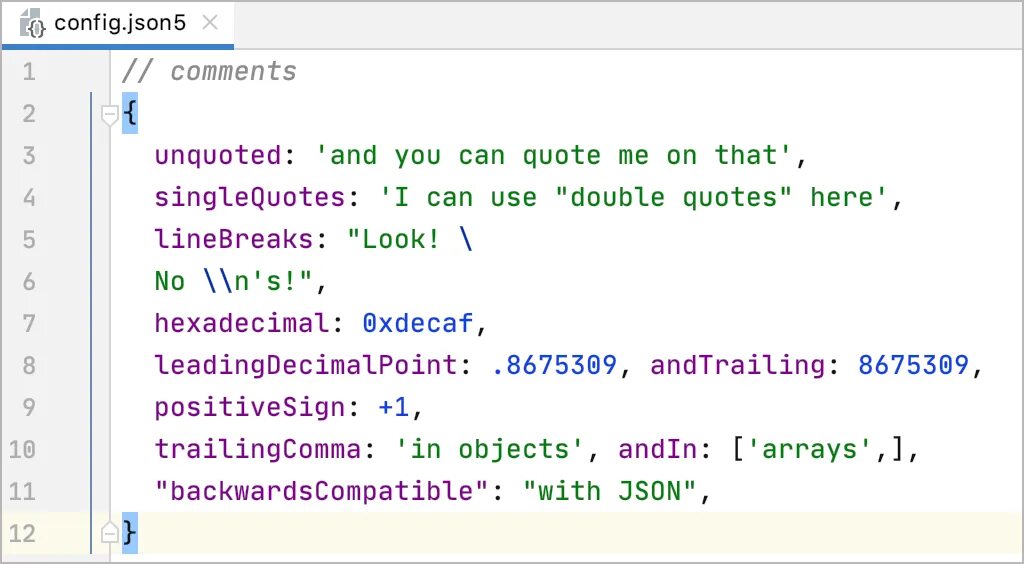Click the 'positiveSign' key
Viewport: 1024px width, 564px height.
click(x=250, y=407)
